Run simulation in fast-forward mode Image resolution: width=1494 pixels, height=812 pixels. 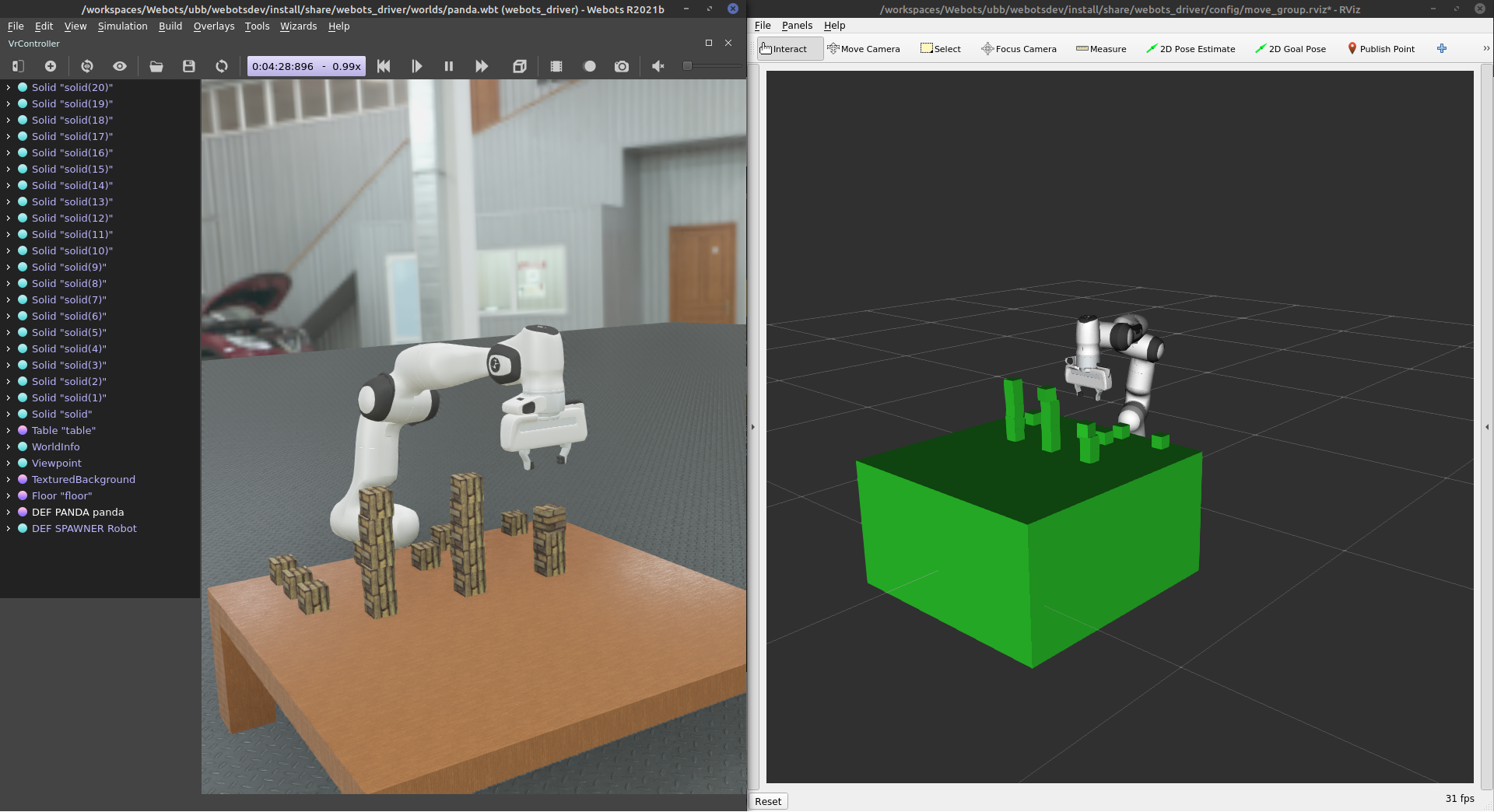tap(482, 67)
